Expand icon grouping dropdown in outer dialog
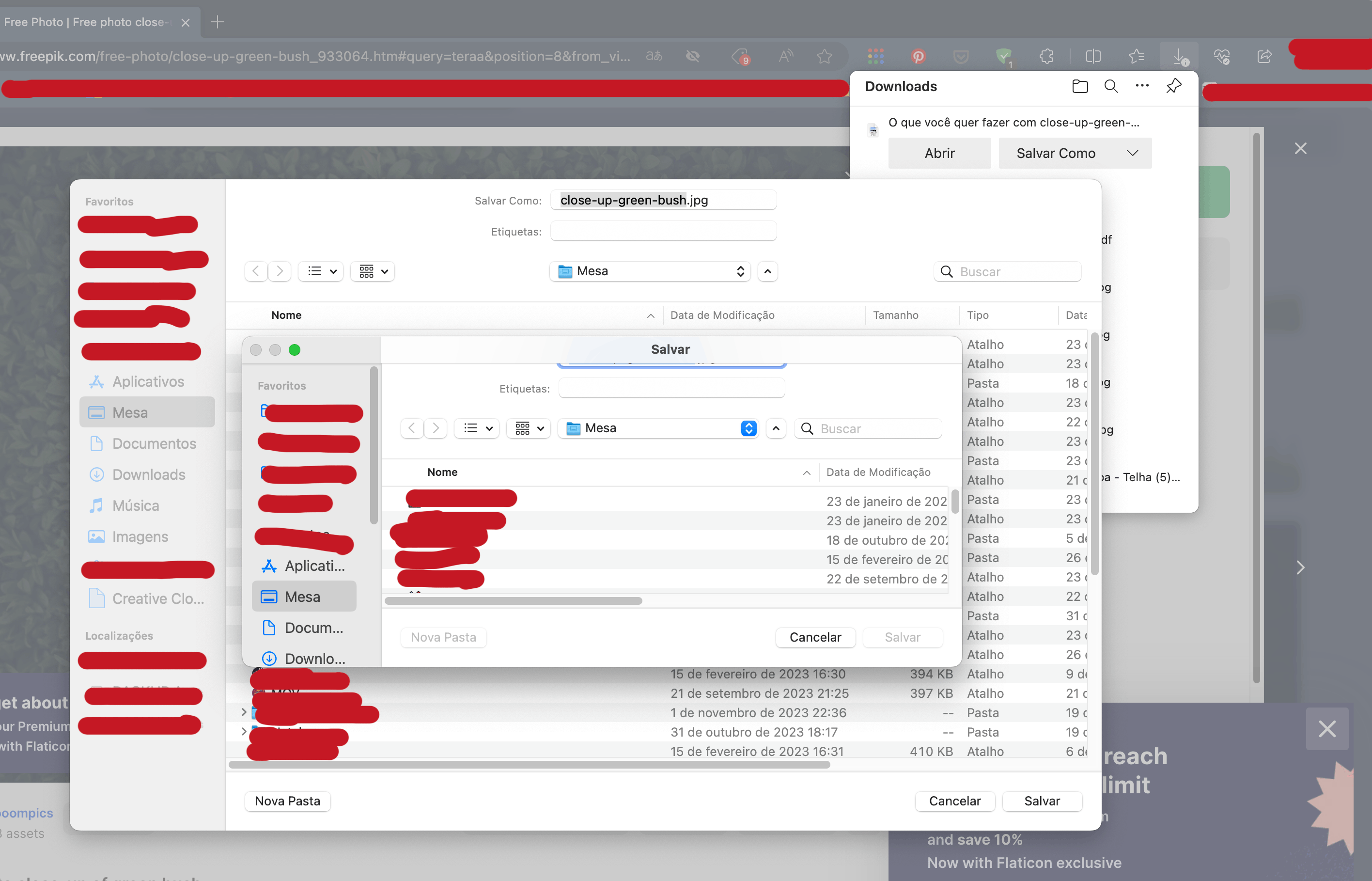 coord(373,271)
